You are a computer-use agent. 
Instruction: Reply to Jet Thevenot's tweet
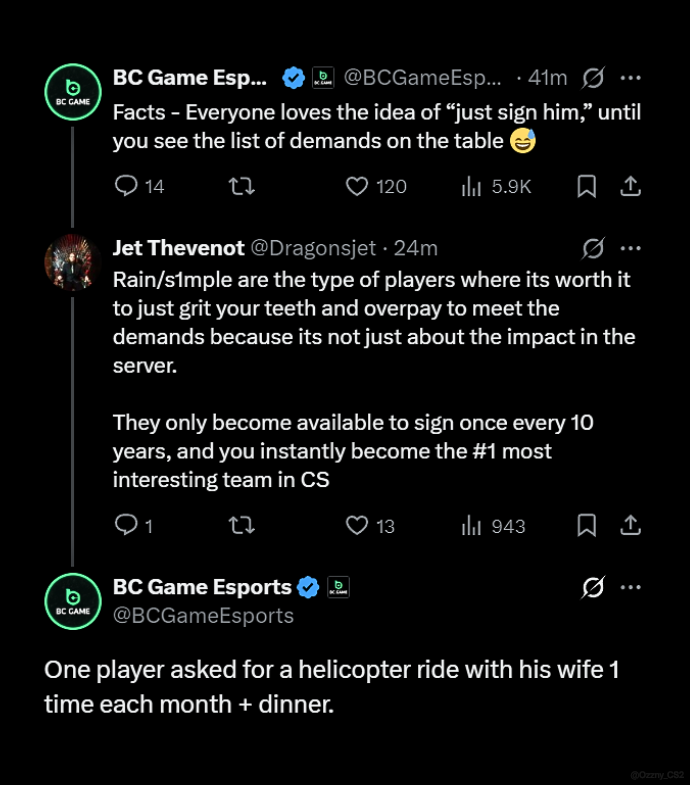[x=133, y=526]
